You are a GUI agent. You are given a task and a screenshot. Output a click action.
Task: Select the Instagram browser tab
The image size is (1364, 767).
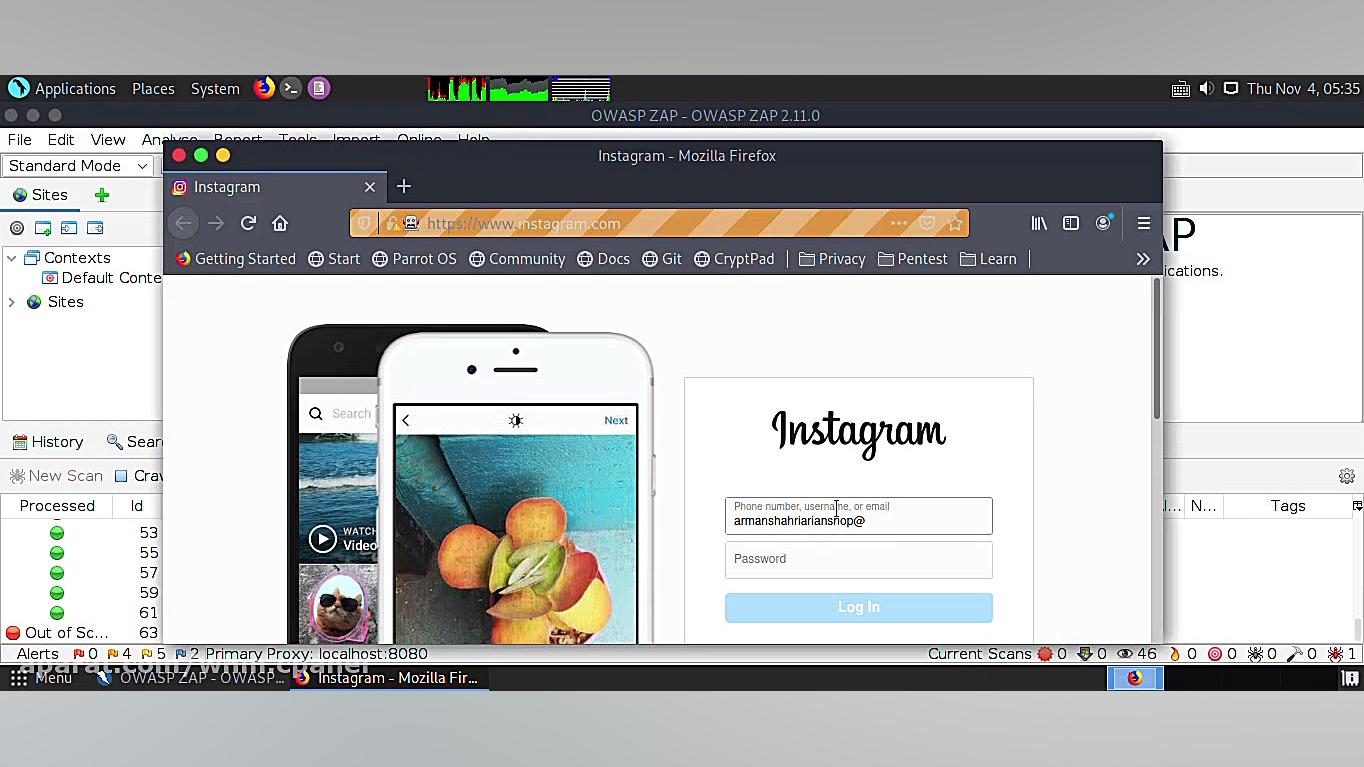tap(274, 187)
